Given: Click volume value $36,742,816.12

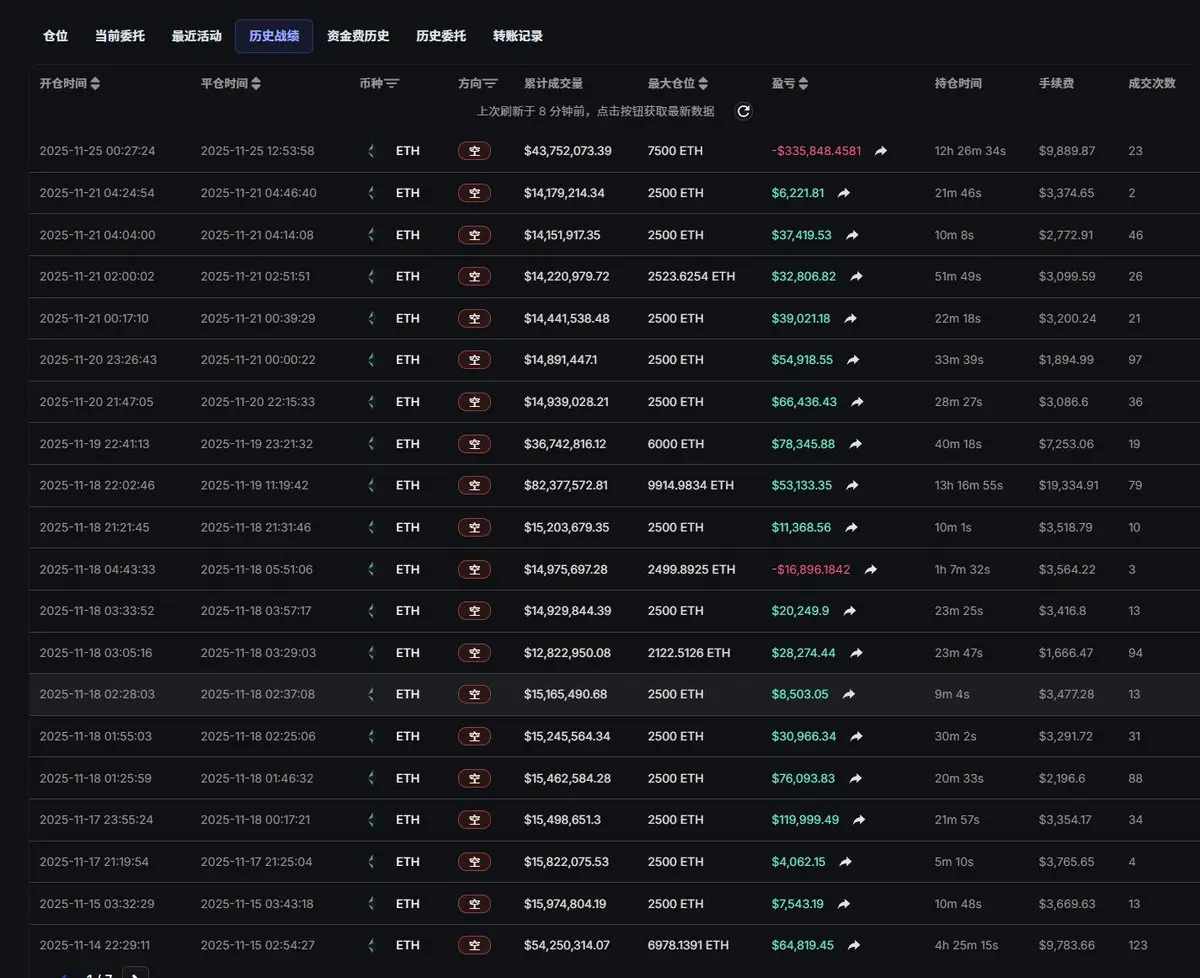Looking at the screenshot, I should click(x=565, y=444).
